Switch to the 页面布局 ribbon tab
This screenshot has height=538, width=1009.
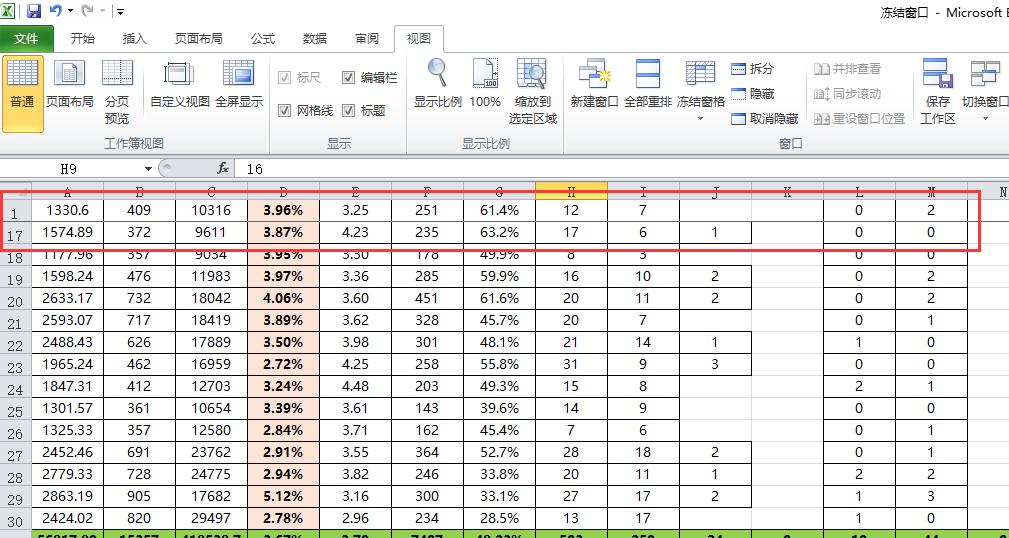tap(199, 39)
